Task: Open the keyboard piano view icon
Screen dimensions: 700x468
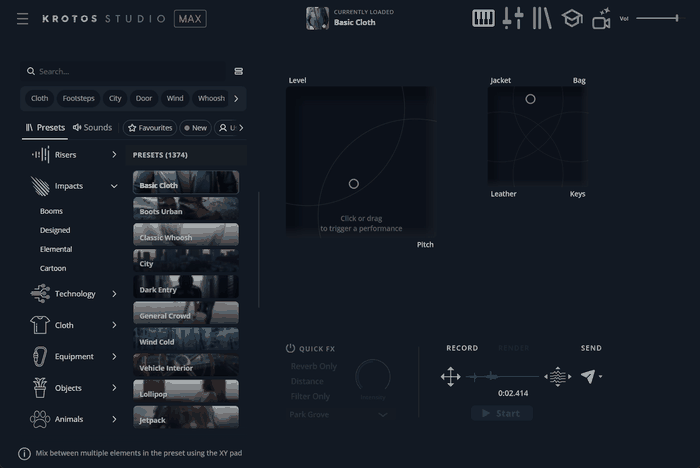Action: click(483, 18)
